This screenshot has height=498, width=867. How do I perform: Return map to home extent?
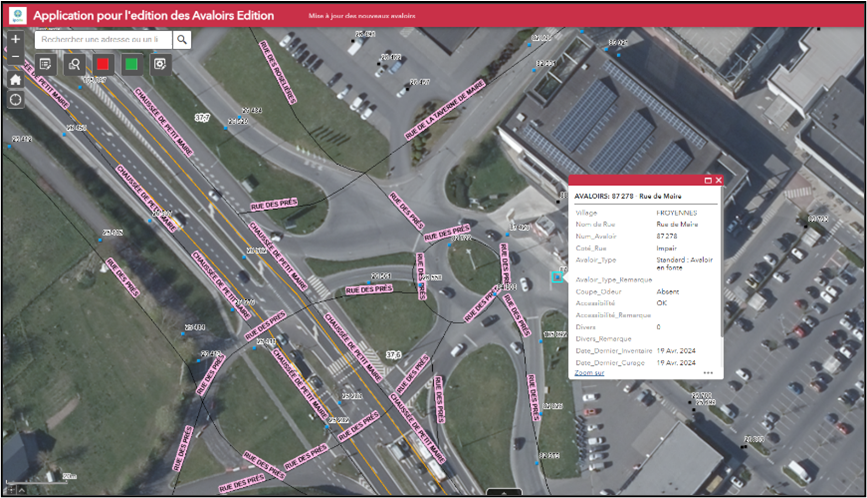click(x=15, y=79)
